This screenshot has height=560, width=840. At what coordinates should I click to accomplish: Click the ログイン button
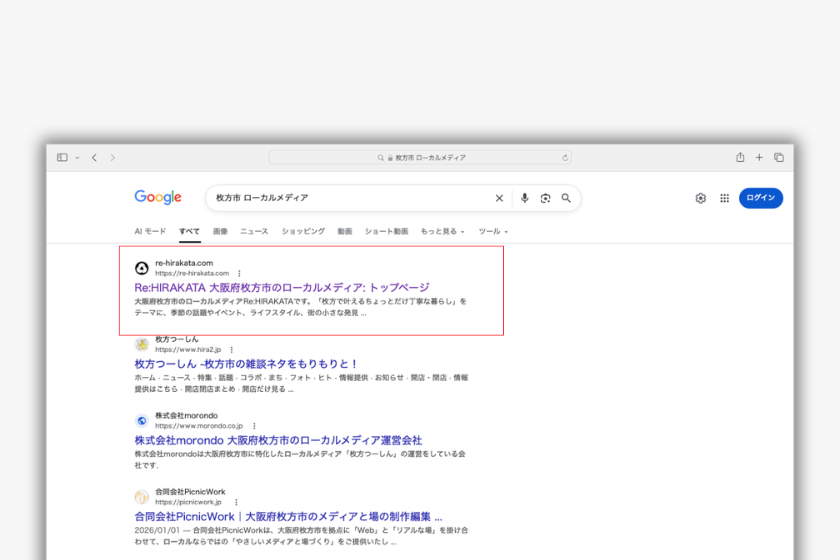coord(761,198)
